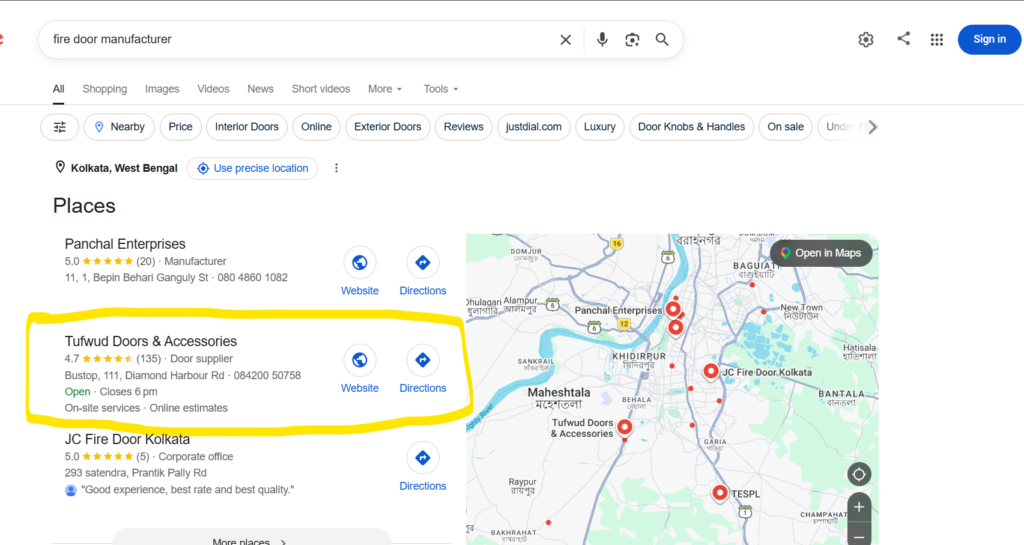The height and width of the screenshot is (545, 1024).
Task: Click the review quote "Good experience, best rate"
Action: 187,490
